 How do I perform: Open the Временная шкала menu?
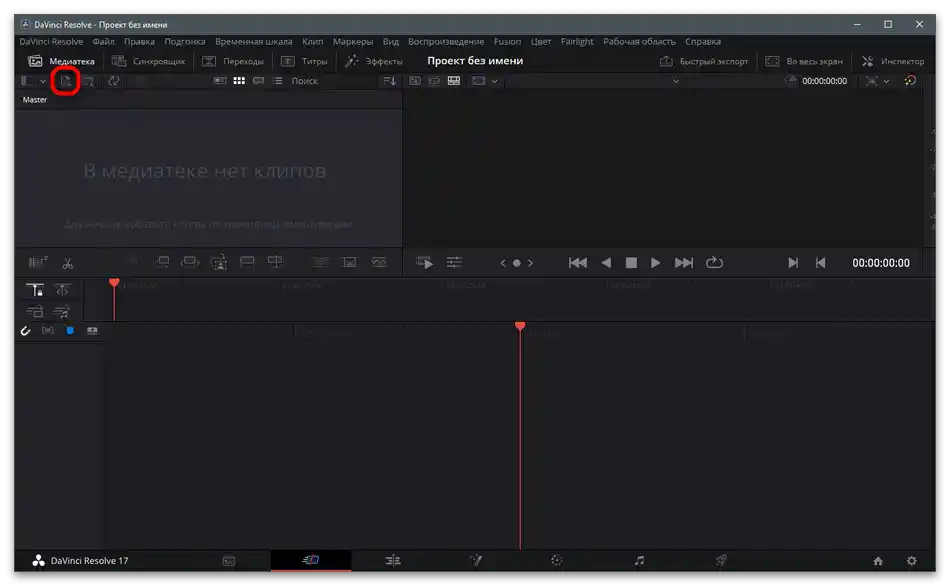click(253, 42)
